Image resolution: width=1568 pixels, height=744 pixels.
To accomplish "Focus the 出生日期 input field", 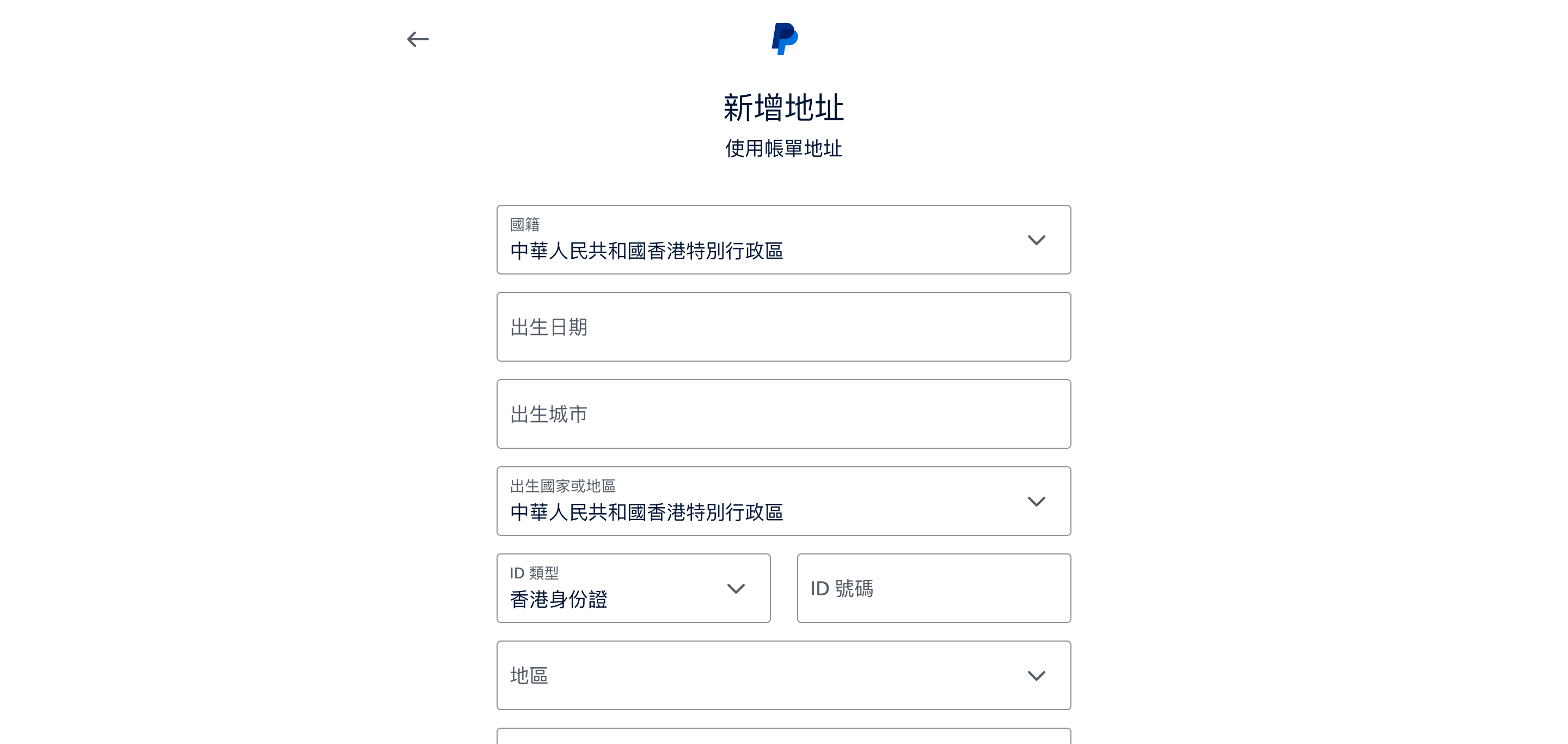I will pyautogui.click(x=783, y=327).
